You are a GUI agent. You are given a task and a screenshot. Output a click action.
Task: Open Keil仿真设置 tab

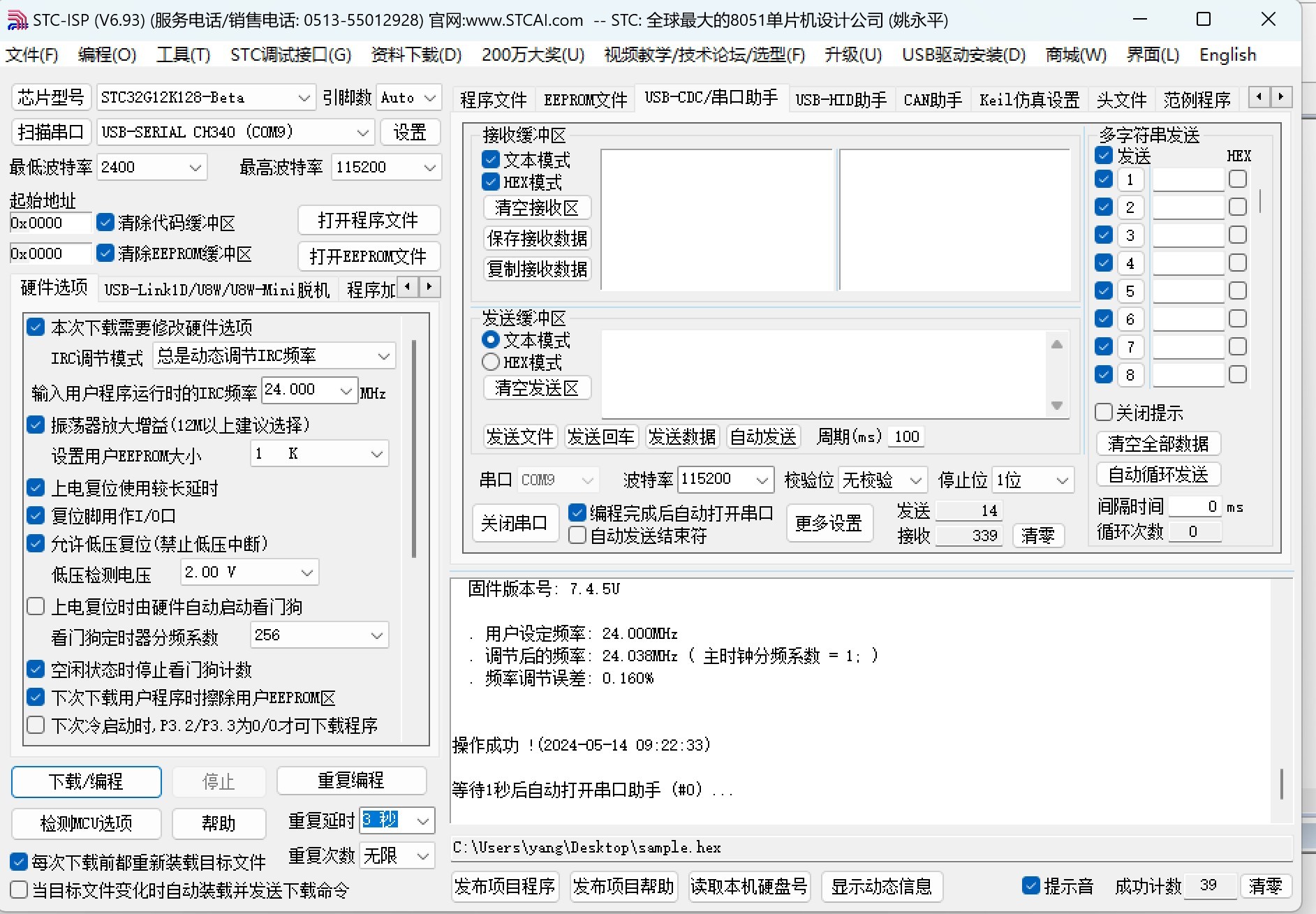click(x=1029, y=100)
